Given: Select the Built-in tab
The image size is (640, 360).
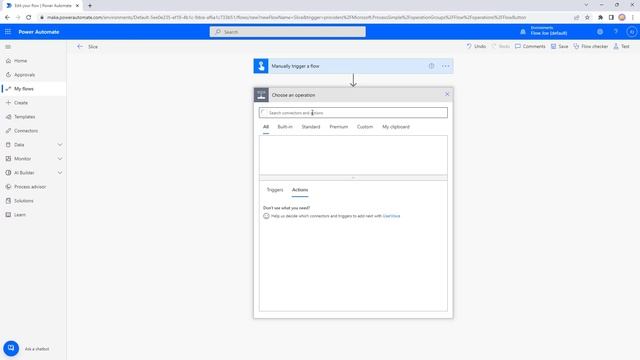Looking at the screenshot, I should coord(285,127).
